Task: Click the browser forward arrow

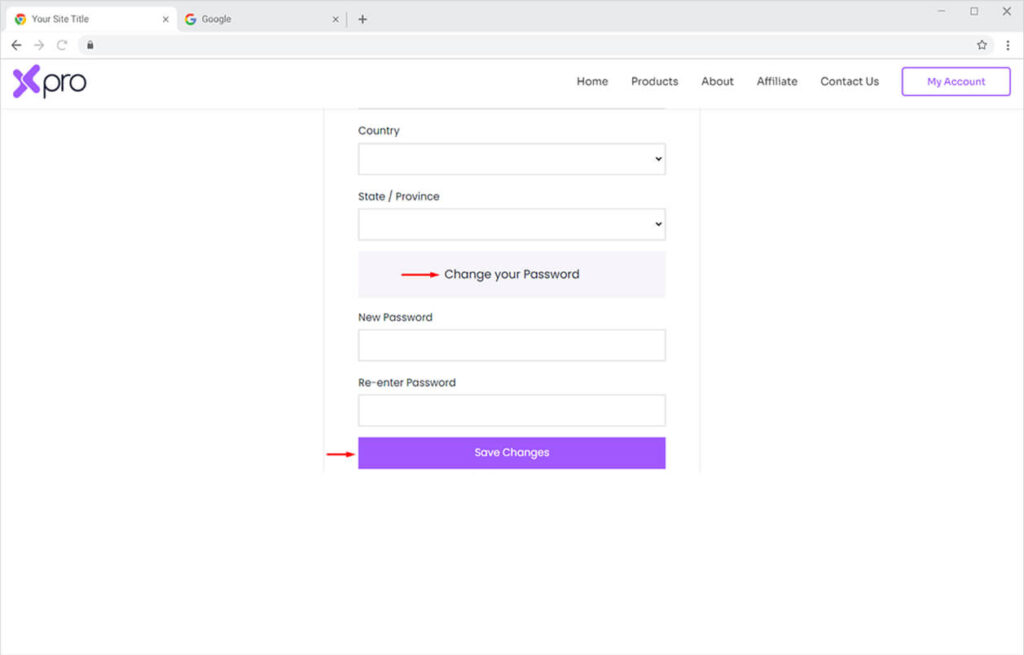Action: tap(39, 45)
